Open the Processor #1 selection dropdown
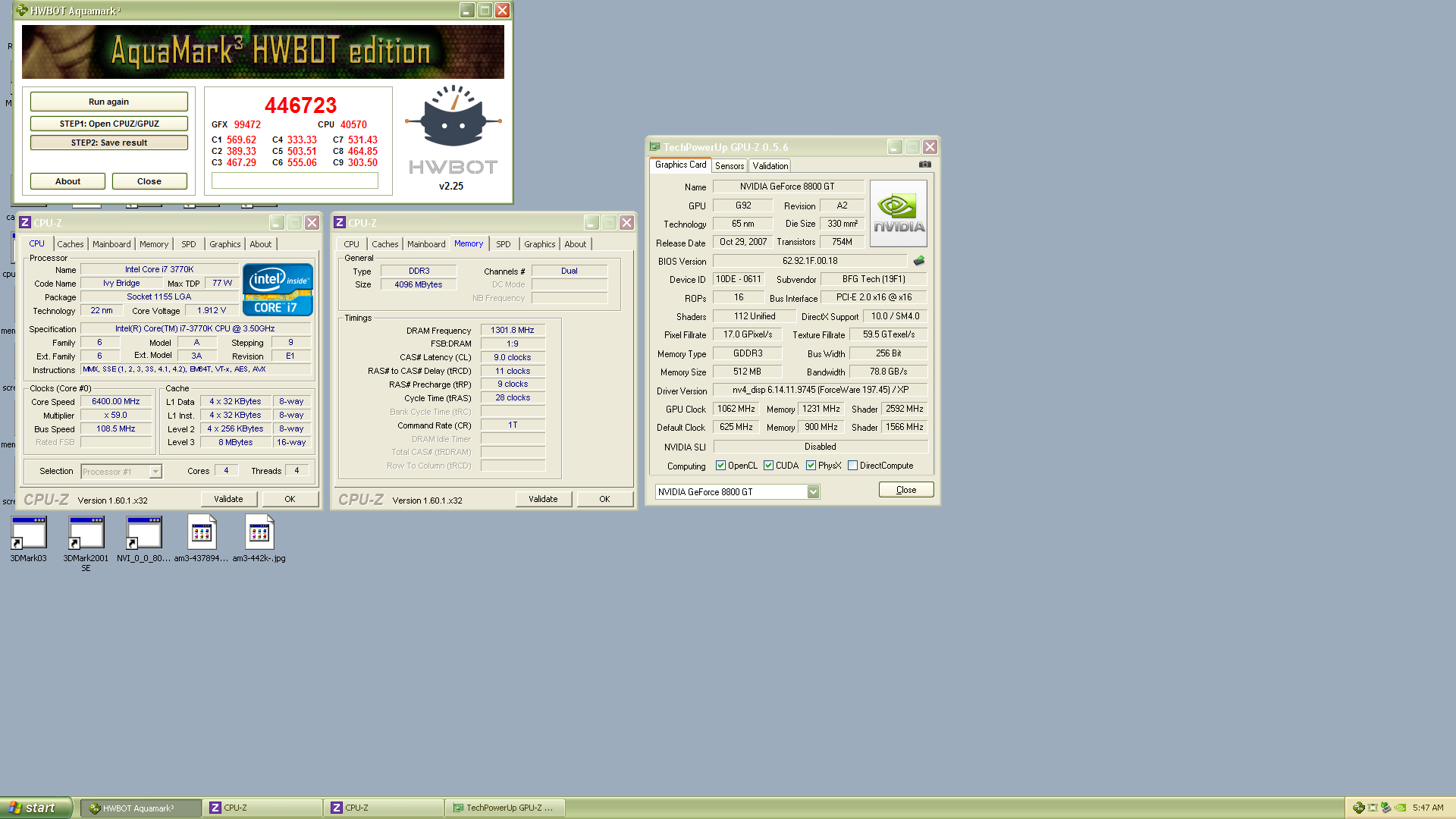 click(155, 472)
